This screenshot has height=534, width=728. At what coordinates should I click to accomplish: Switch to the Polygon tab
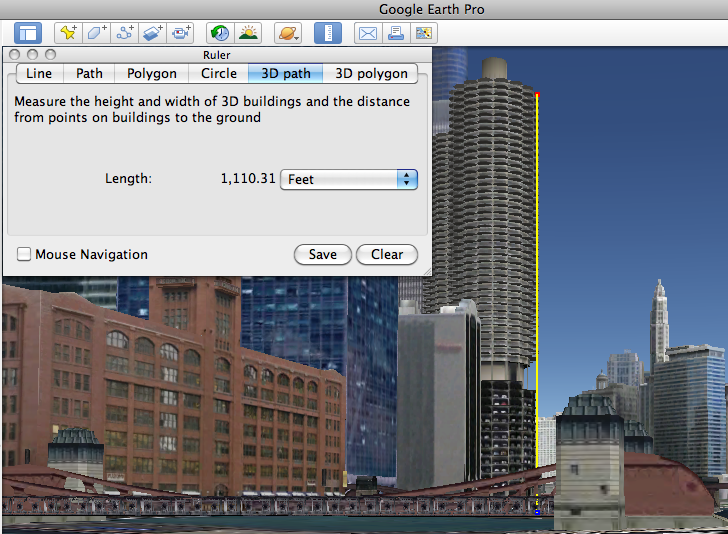pyautogui.click(x=152, y=73)
